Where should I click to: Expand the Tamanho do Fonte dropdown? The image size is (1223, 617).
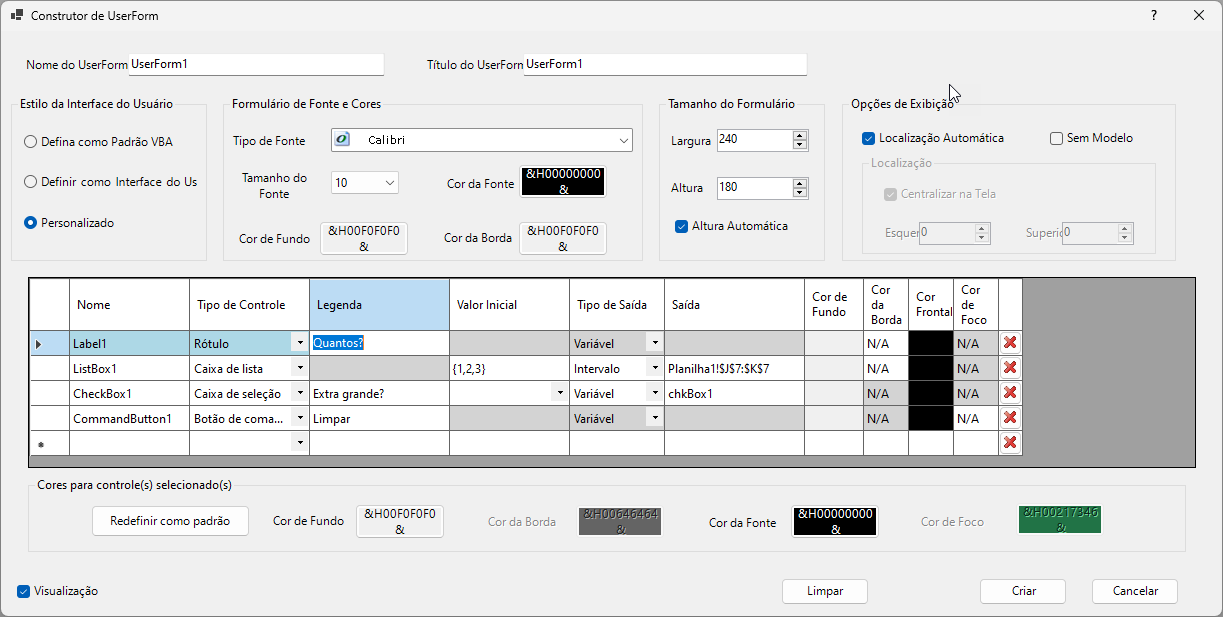click(389, 183)
